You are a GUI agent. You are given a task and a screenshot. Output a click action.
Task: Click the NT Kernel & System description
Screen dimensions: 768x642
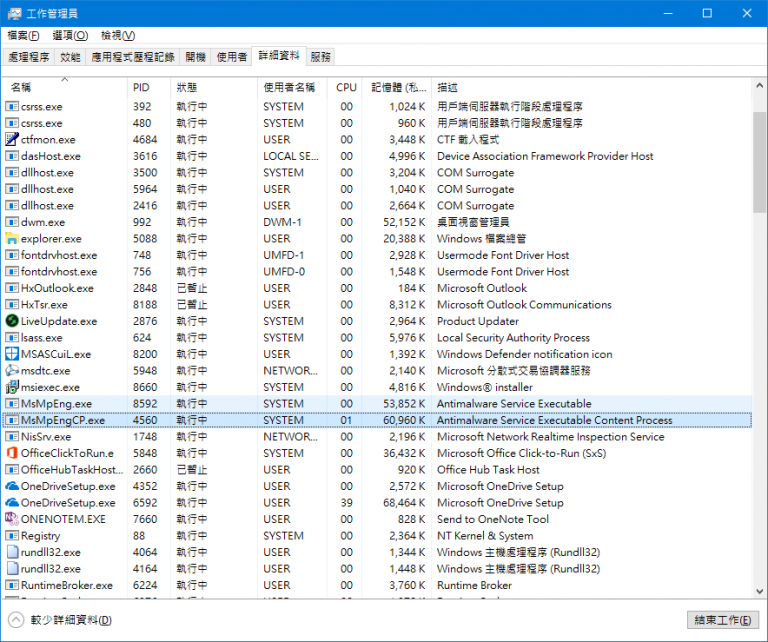485,536
